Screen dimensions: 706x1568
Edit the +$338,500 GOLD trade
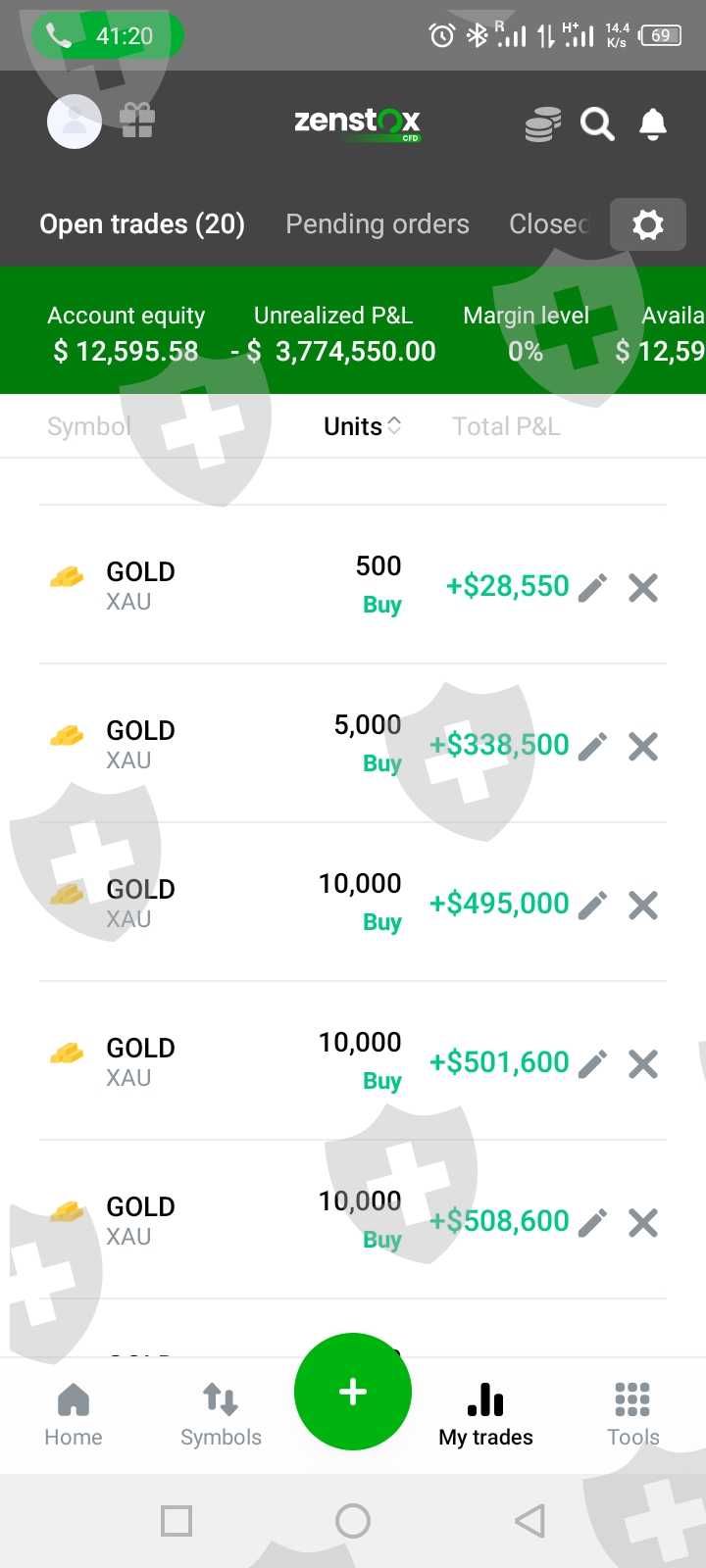point(592,747)
